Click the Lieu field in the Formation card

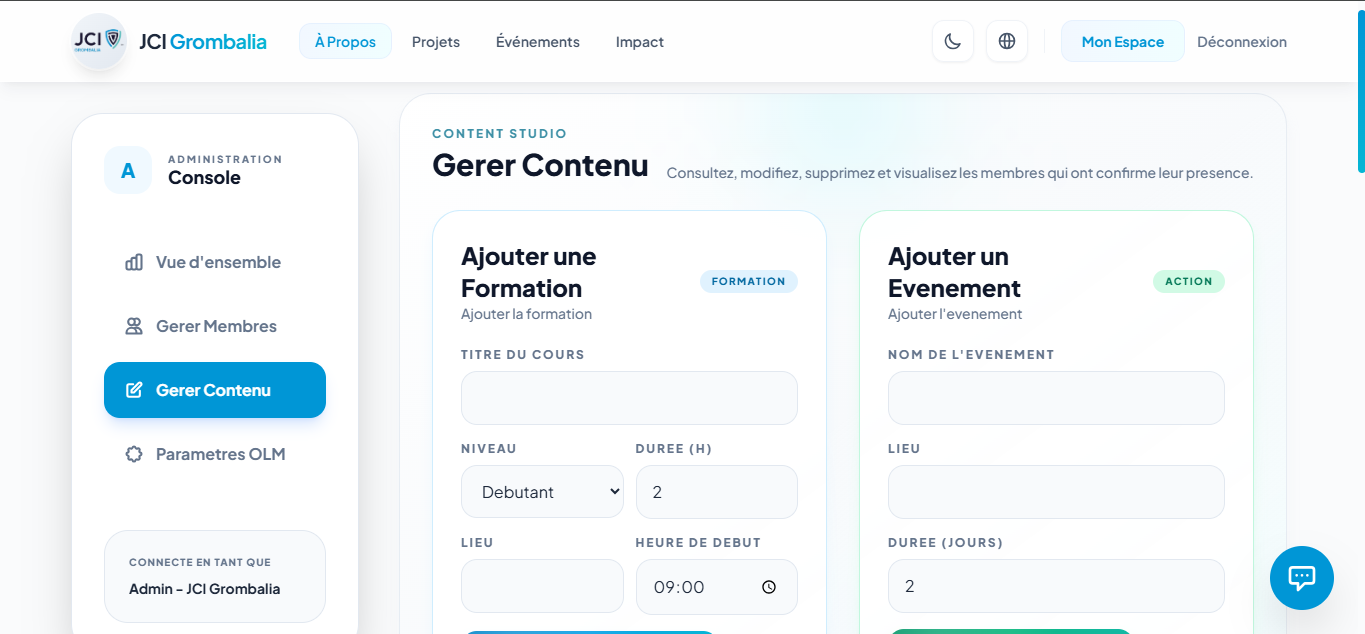pos(542,586)
